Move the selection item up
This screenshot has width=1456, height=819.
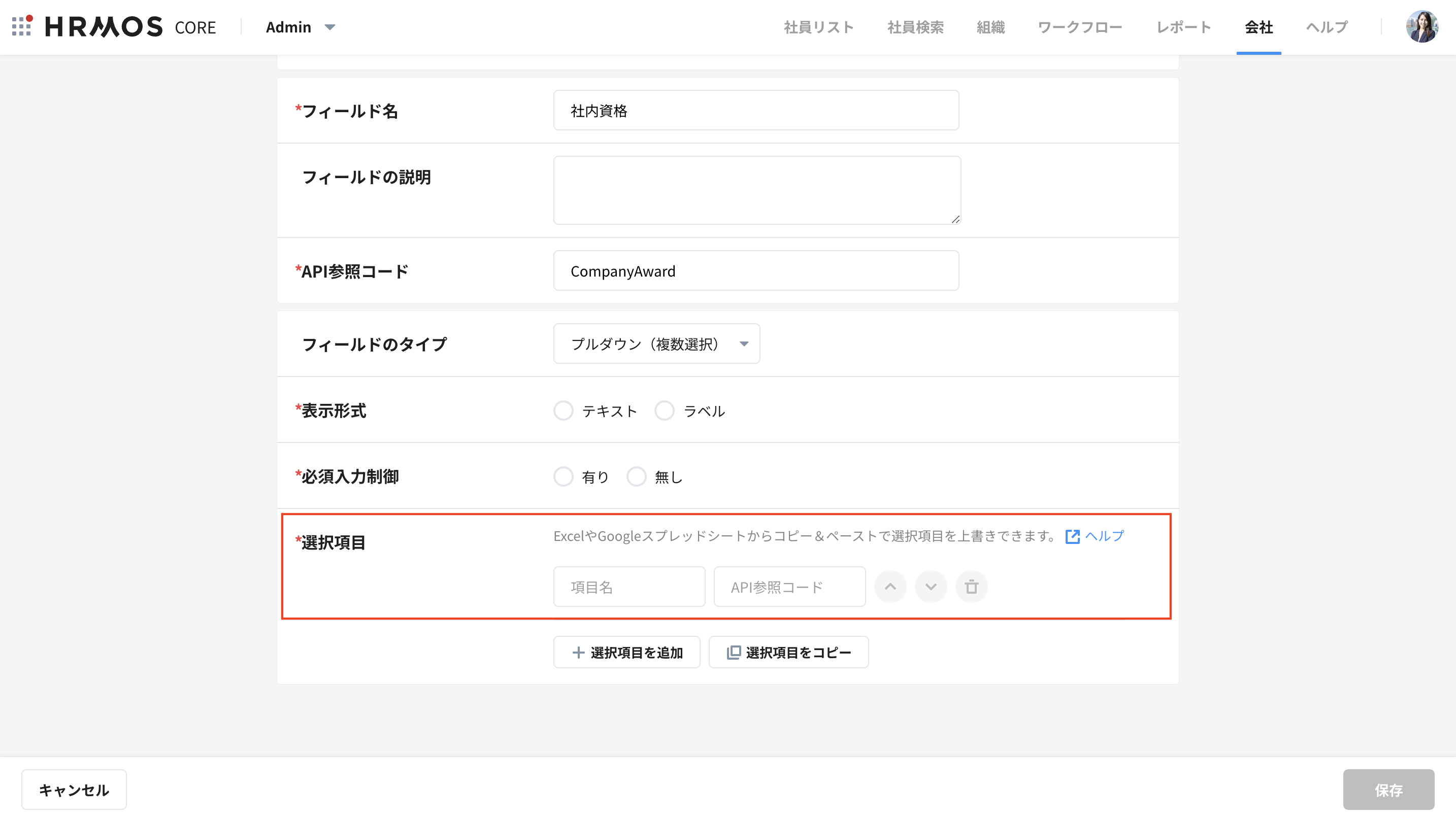(x=890, y=586)
